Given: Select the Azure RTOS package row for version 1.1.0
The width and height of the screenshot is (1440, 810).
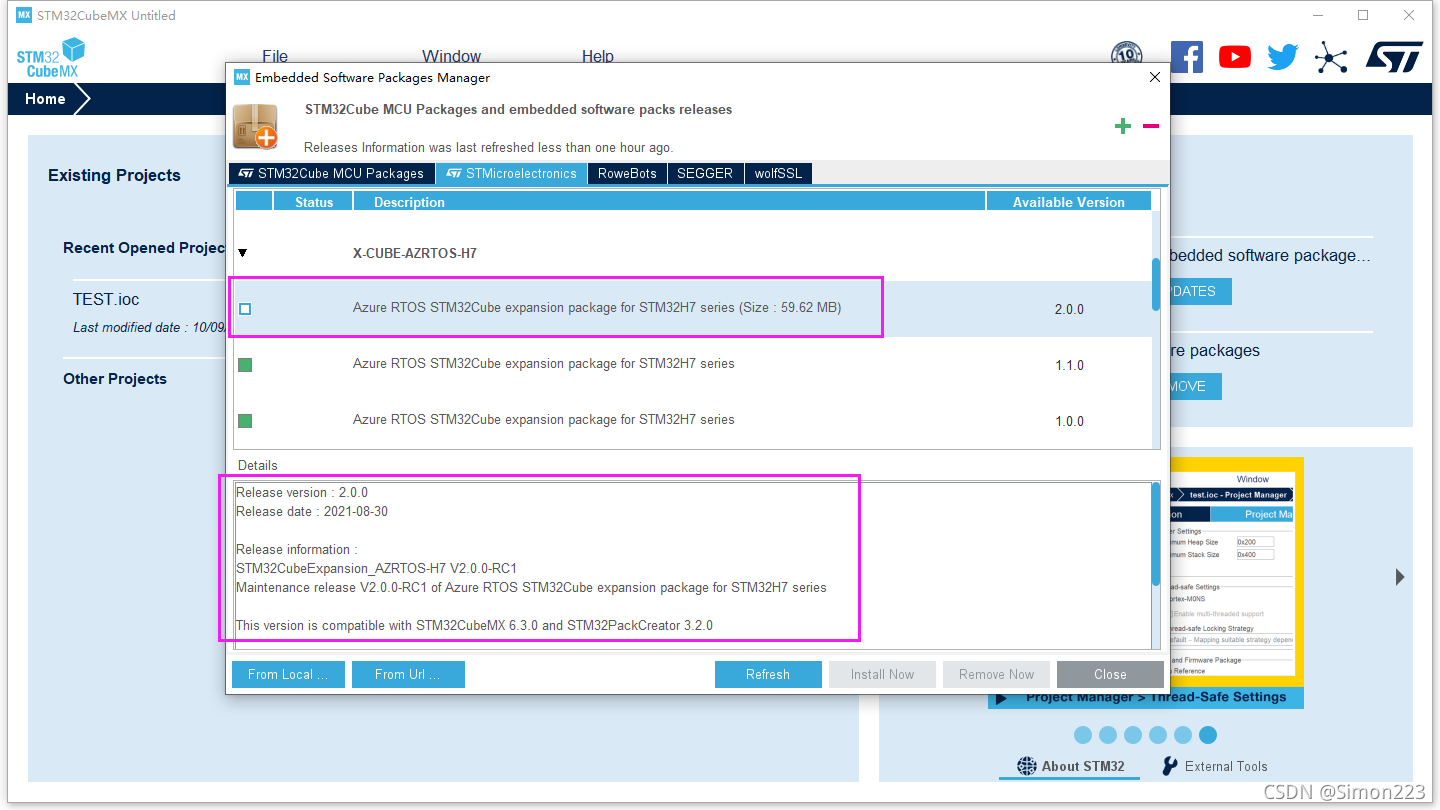Looking at the screenshot, I should pos(692,365).
